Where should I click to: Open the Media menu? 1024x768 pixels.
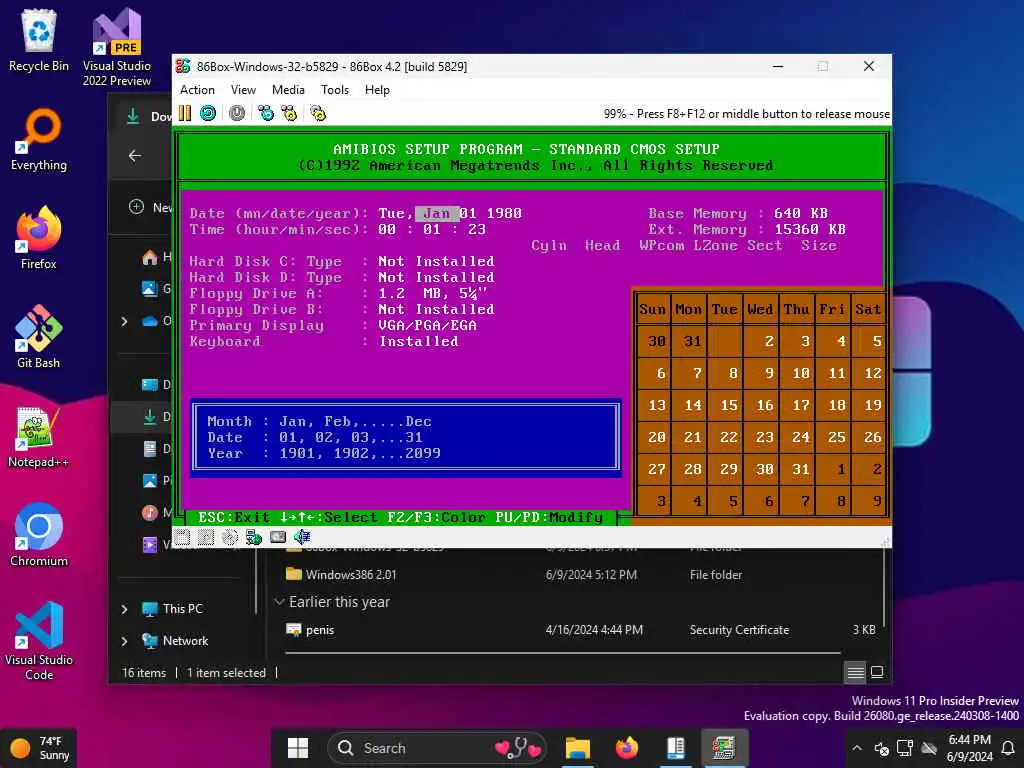[x=288, y=90]
